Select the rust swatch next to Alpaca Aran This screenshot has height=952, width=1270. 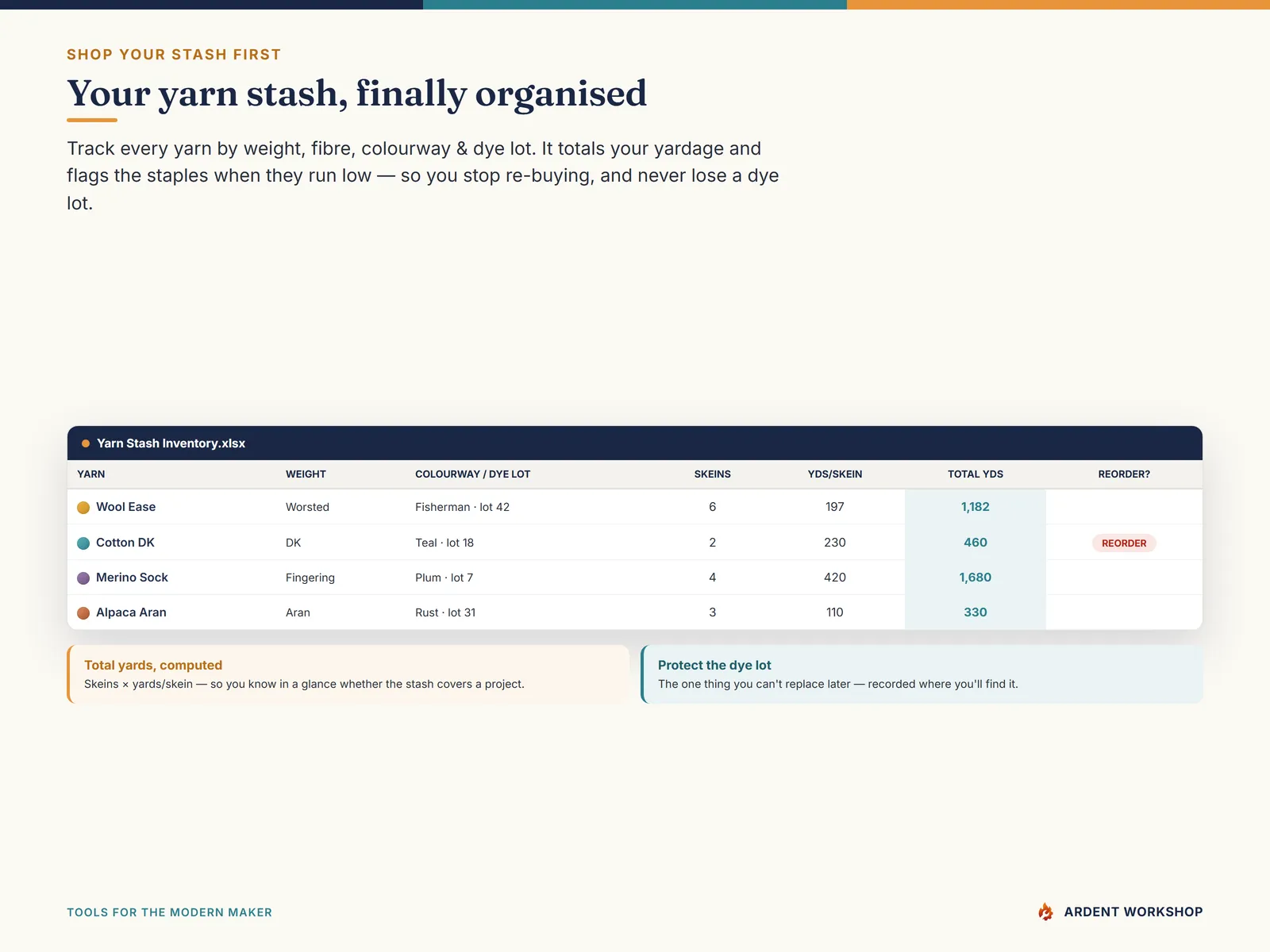[x=83, y=613]
